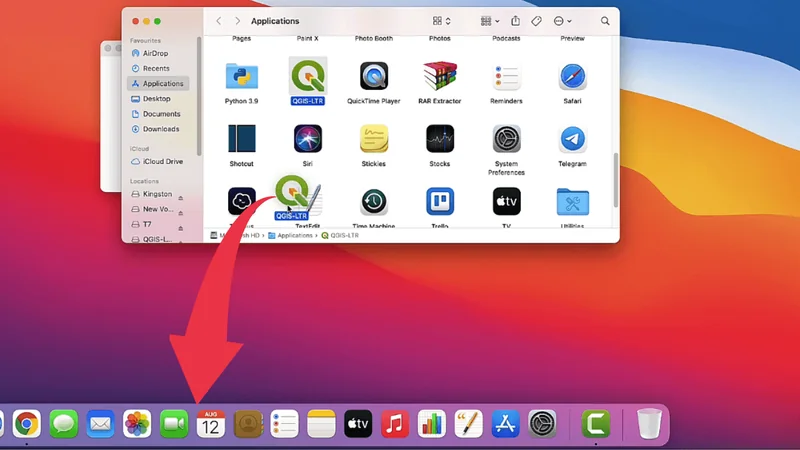Open the Telegram app icon
The height and width of the screenshot is (450, 800).
point(572,139)
